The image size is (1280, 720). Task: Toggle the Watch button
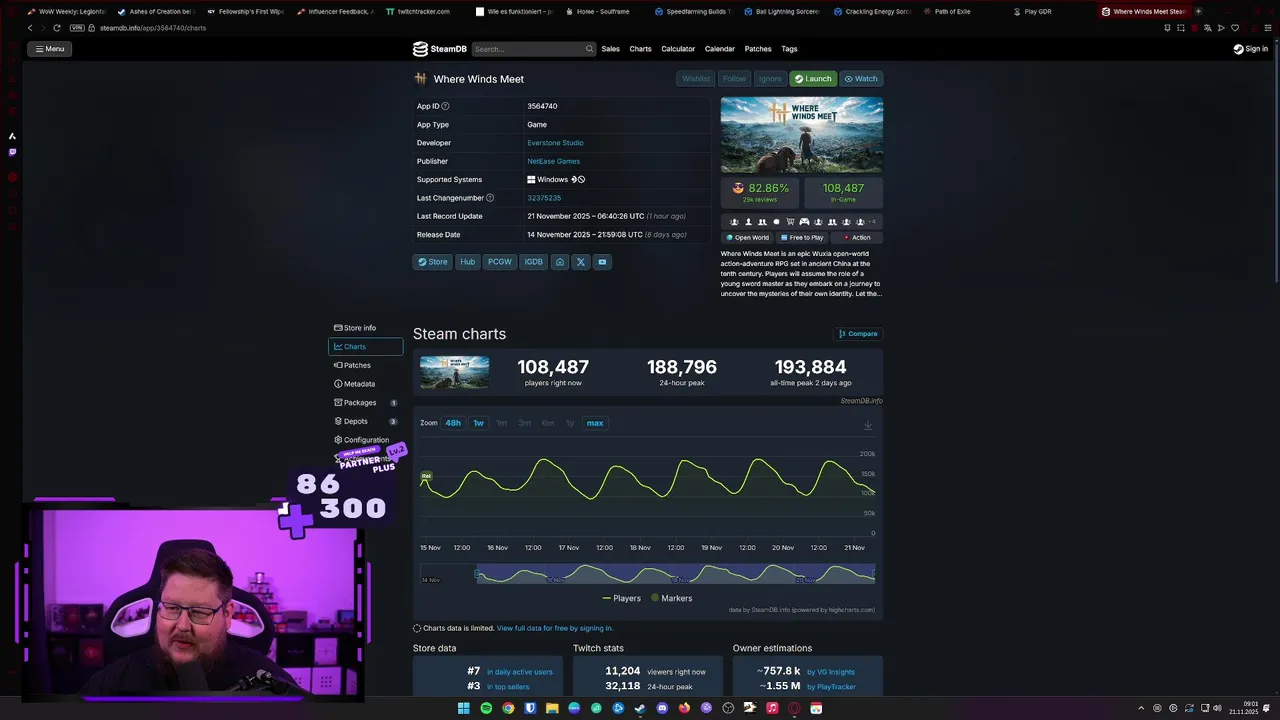(x=861, y=79)
